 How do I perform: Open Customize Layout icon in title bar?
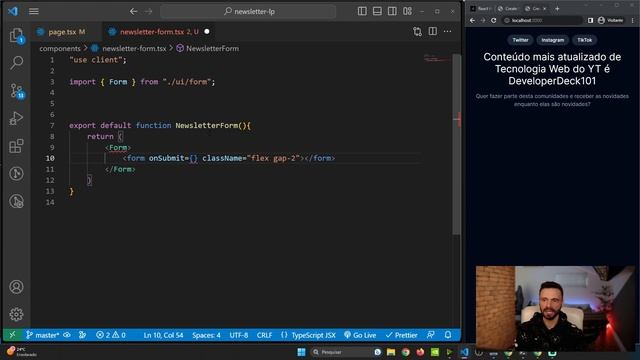tap(407, 11)
